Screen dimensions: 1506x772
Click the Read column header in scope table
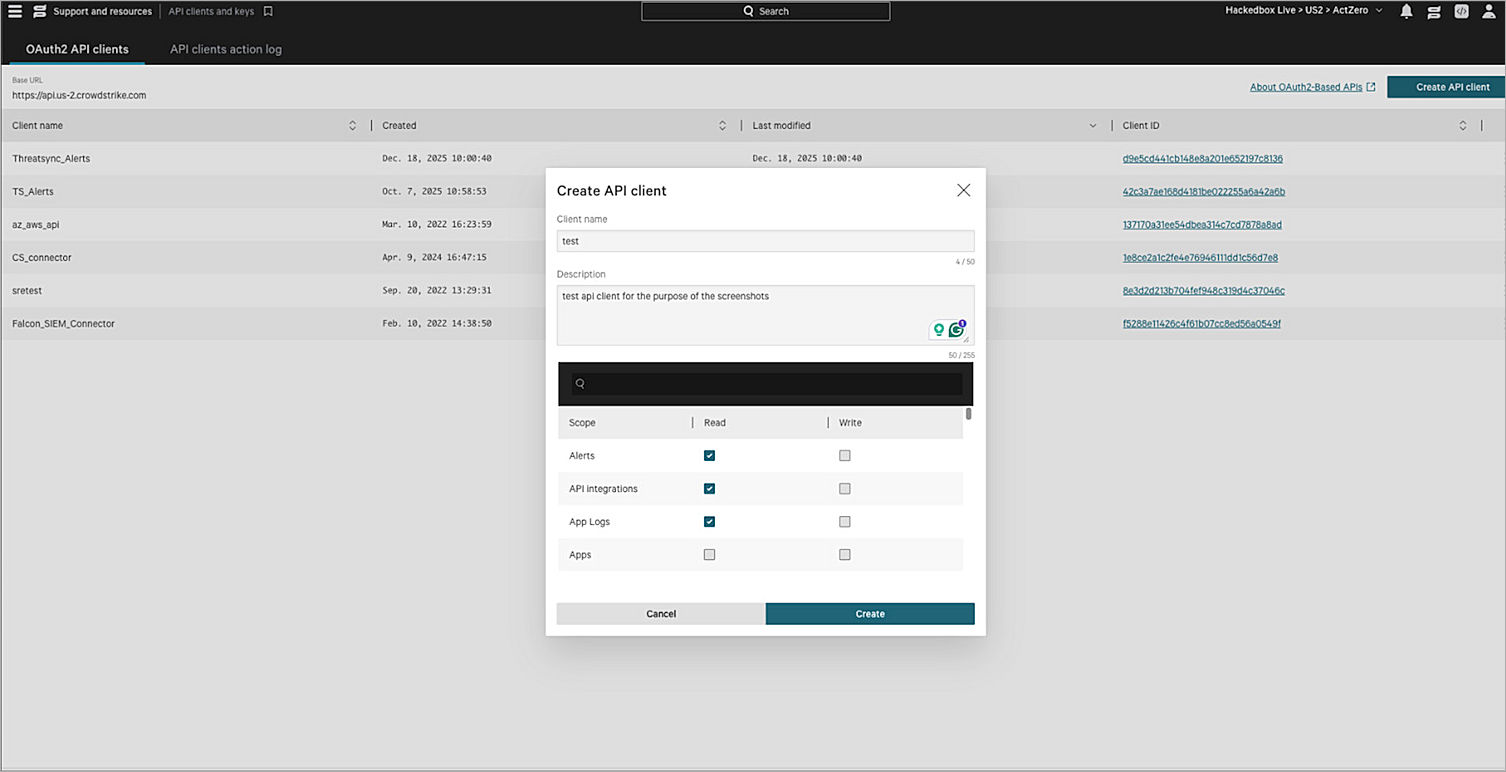715,423
